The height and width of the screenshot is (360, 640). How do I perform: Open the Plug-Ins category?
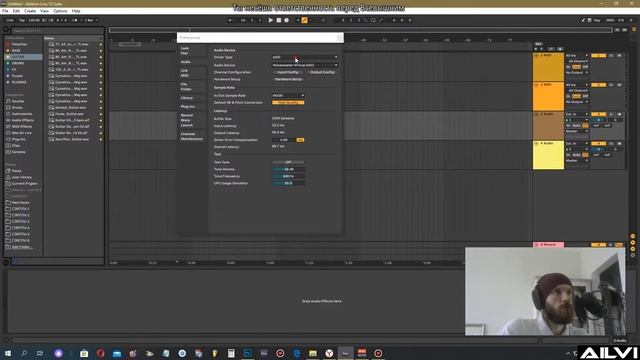[x=18, y=139]
